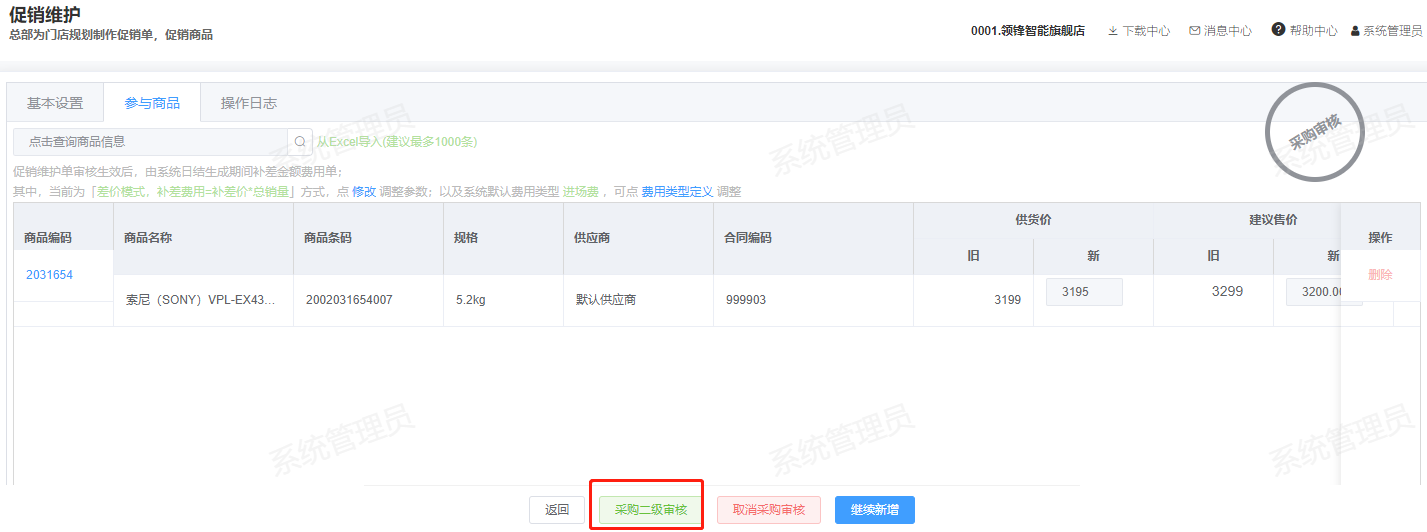Open the 消息中心 envelope icon
The height and width of the screenshot is (532, 1427).
[x=1194, y=31]
